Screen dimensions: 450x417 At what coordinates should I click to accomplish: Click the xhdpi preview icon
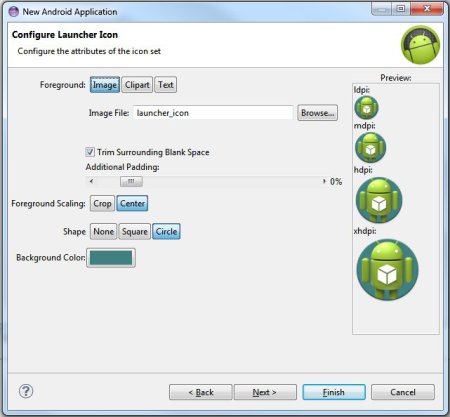click(387, 270)
